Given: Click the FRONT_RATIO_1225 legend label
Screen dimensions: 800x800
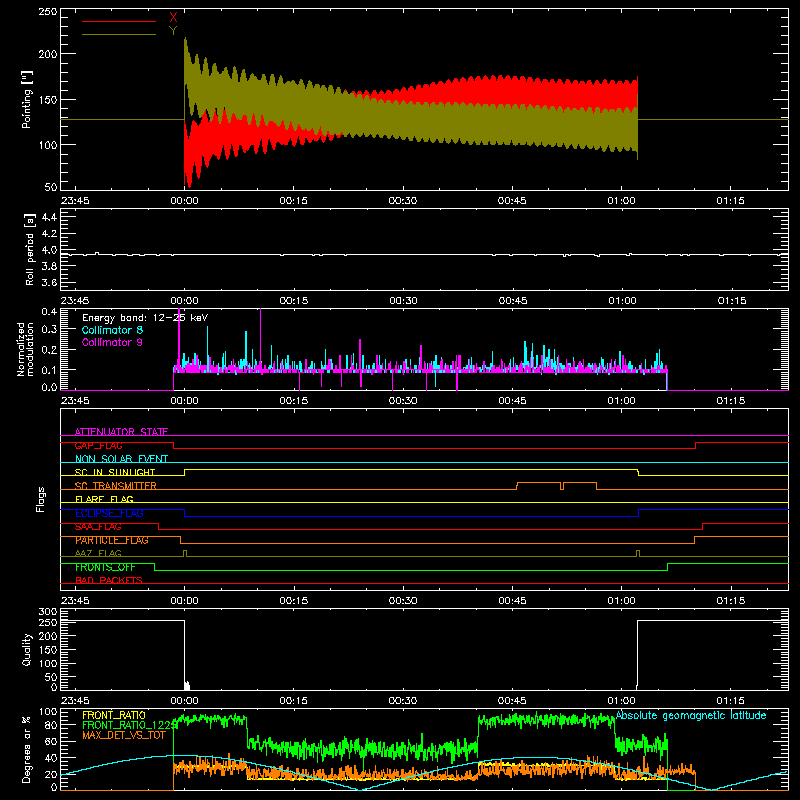Looking at the screenshot, I should point(130,725).
